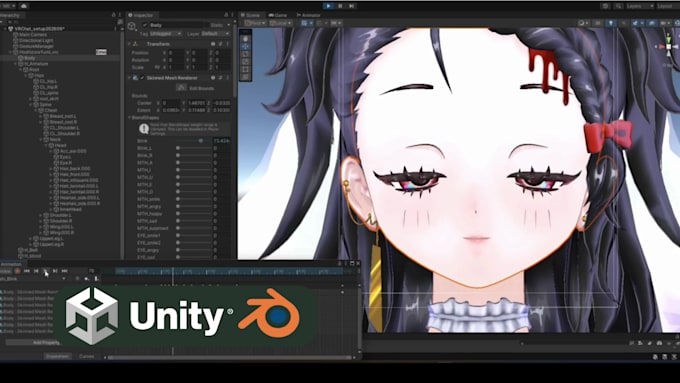Click the MTH_A blendshape slider handle

coord(178,163)
